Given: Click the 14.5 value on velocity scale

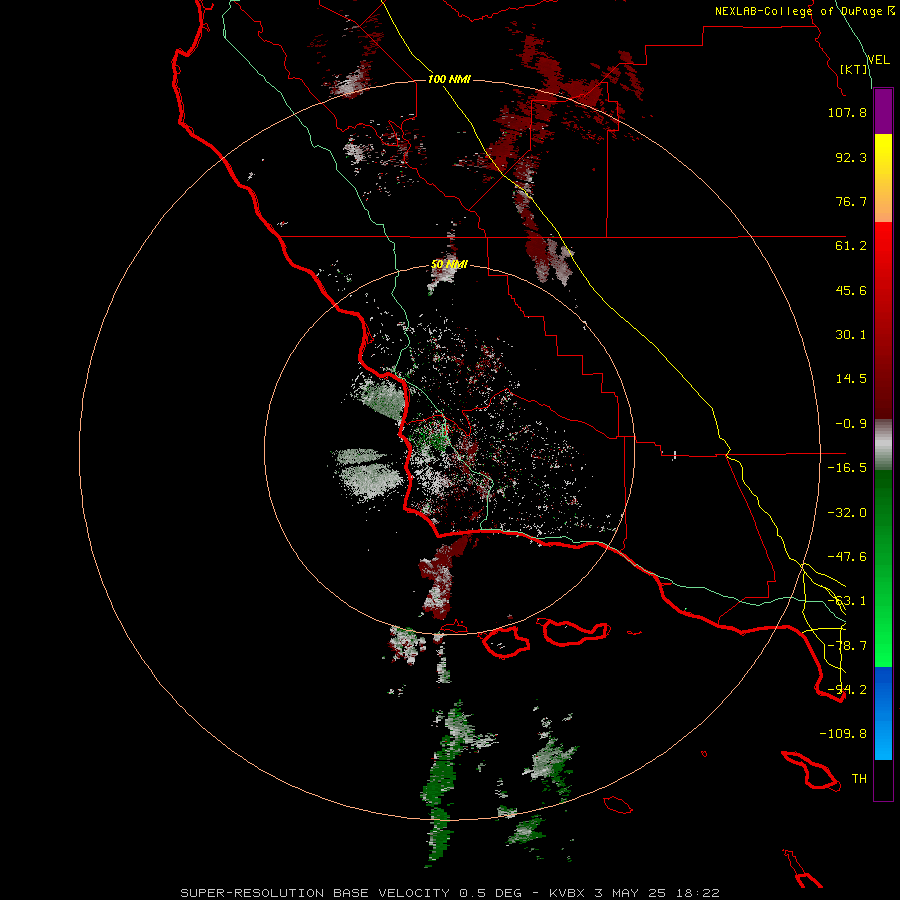Looking at the screenshot, I should pos(851,379).
